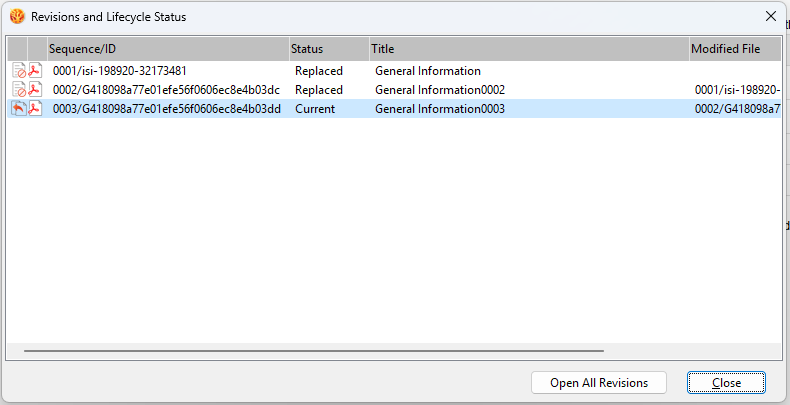This screenshot has width=790, height=405.
Task: Click the replaced-document icon in row 0001
Action: pyautogui.click(x=19, y=71)
